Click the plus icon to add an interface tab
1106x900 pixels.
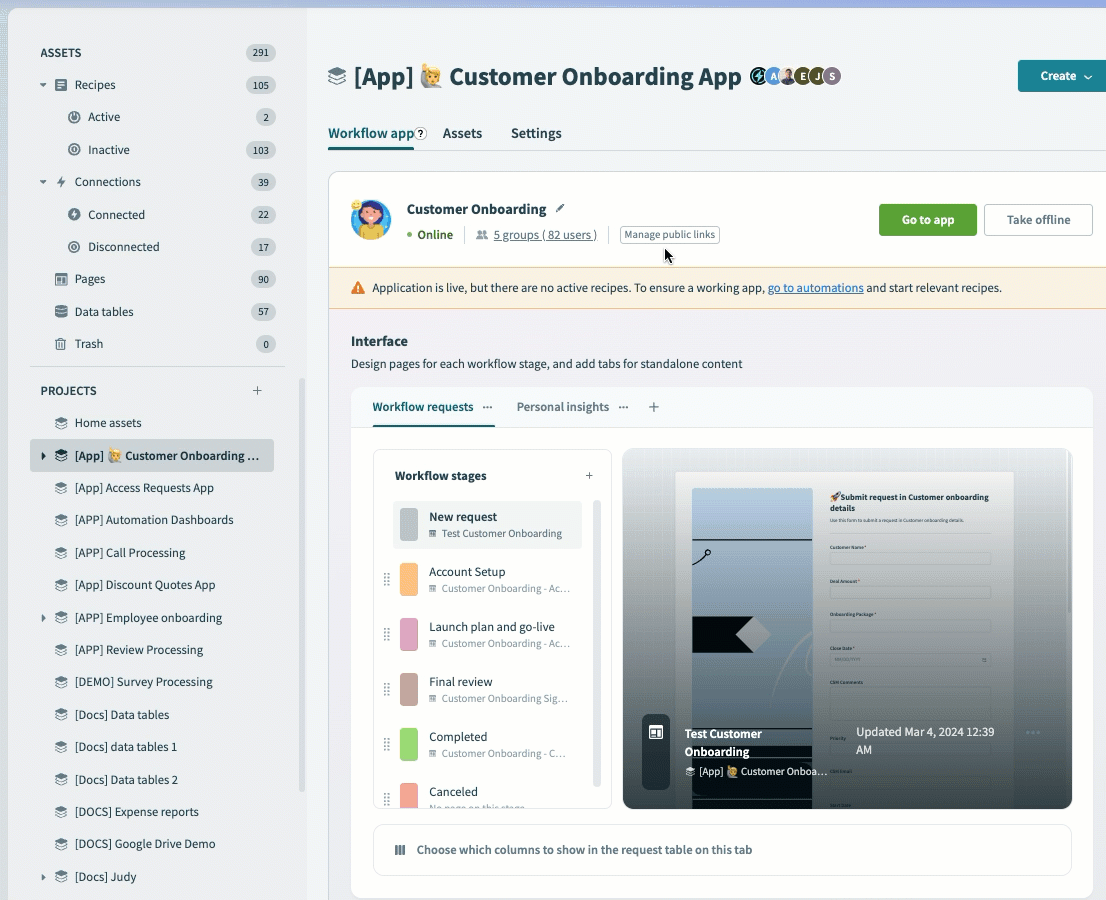click(x=652, y=407)
